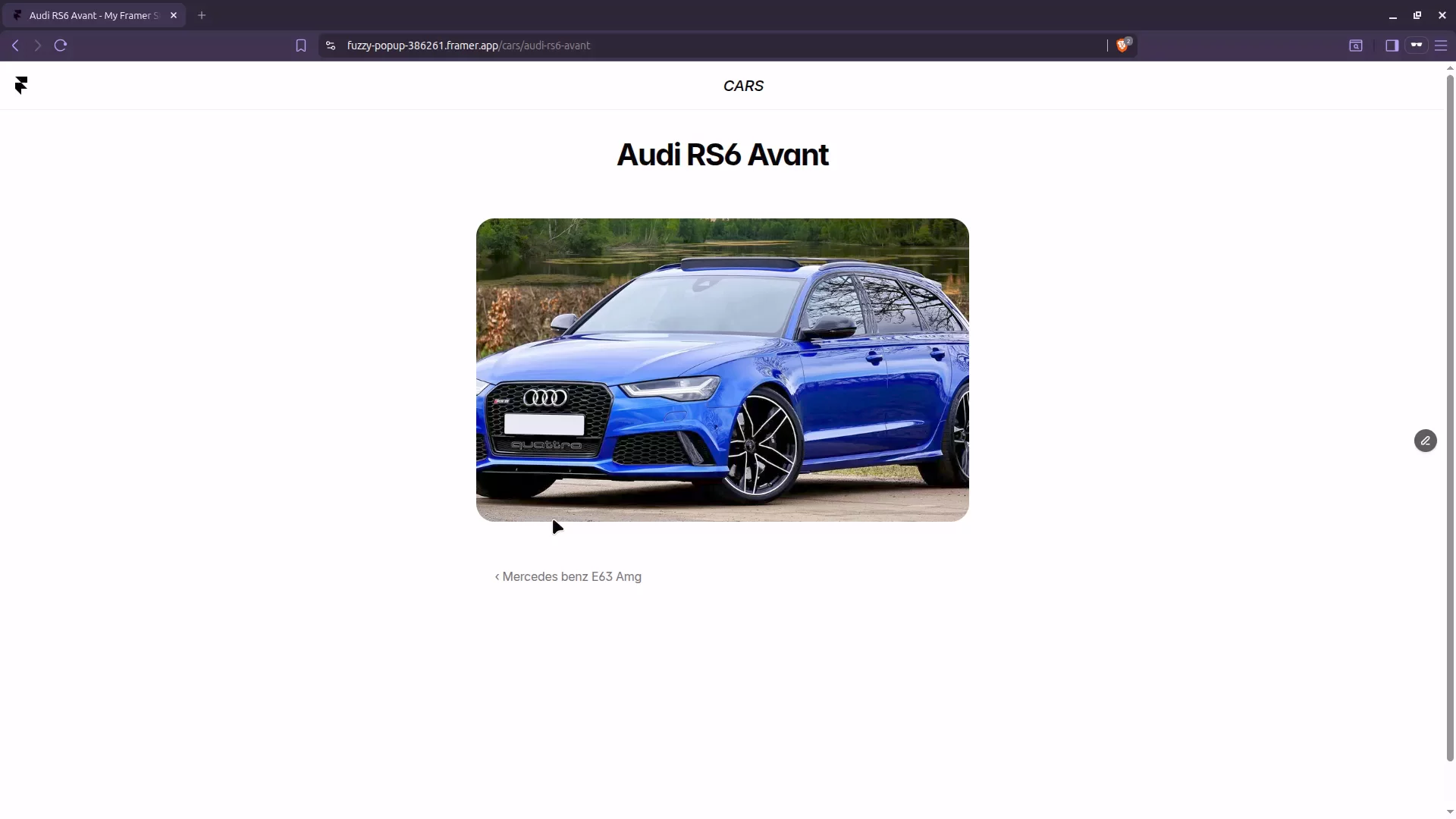This screenshot has height=819, width=1456.
Task: Go to previous car Mercedes benz E63 Amg
Action: click(x=568, y=577)
